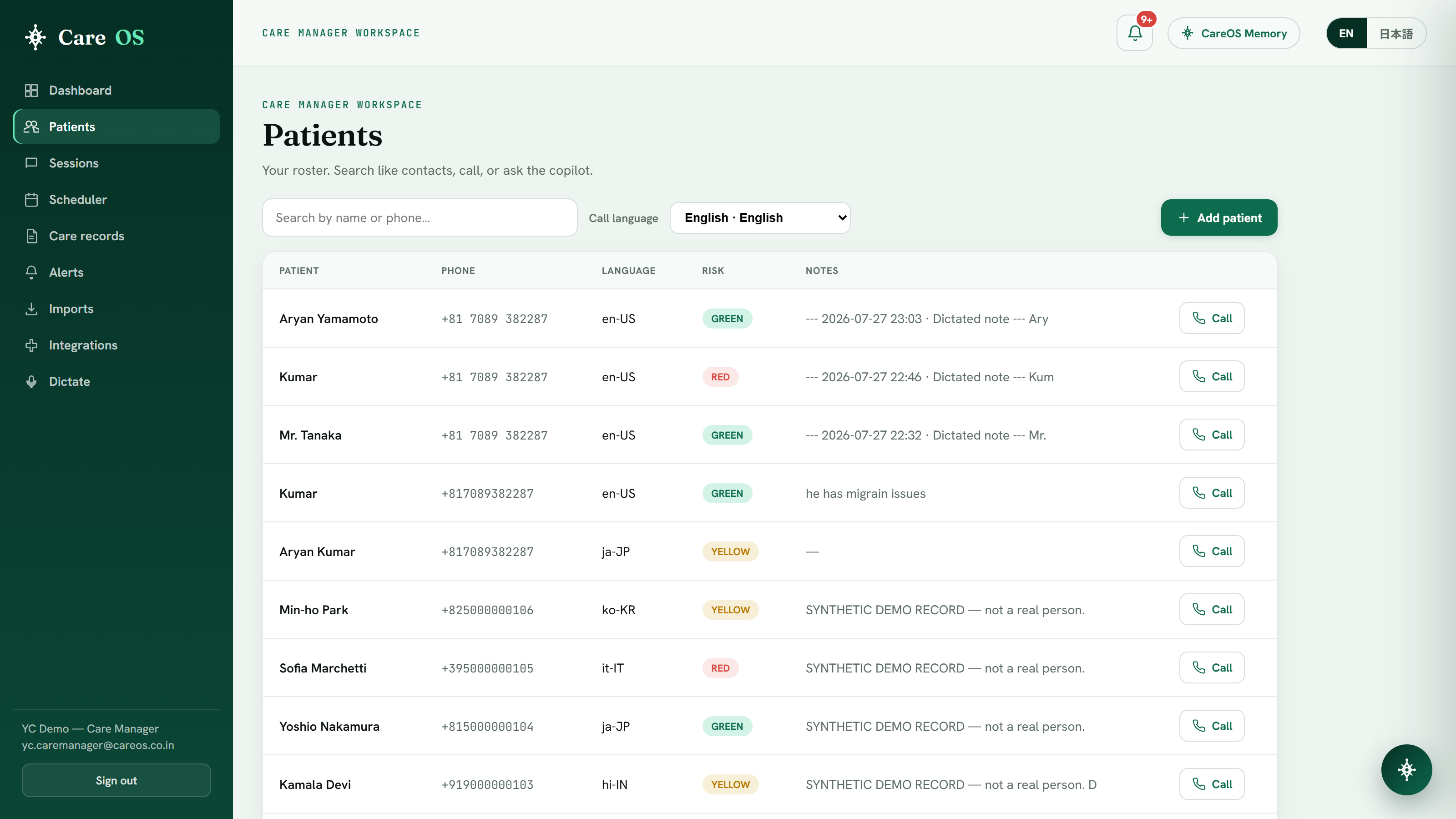
Task: Click phone number +395000000105
Action: (487, 668)
